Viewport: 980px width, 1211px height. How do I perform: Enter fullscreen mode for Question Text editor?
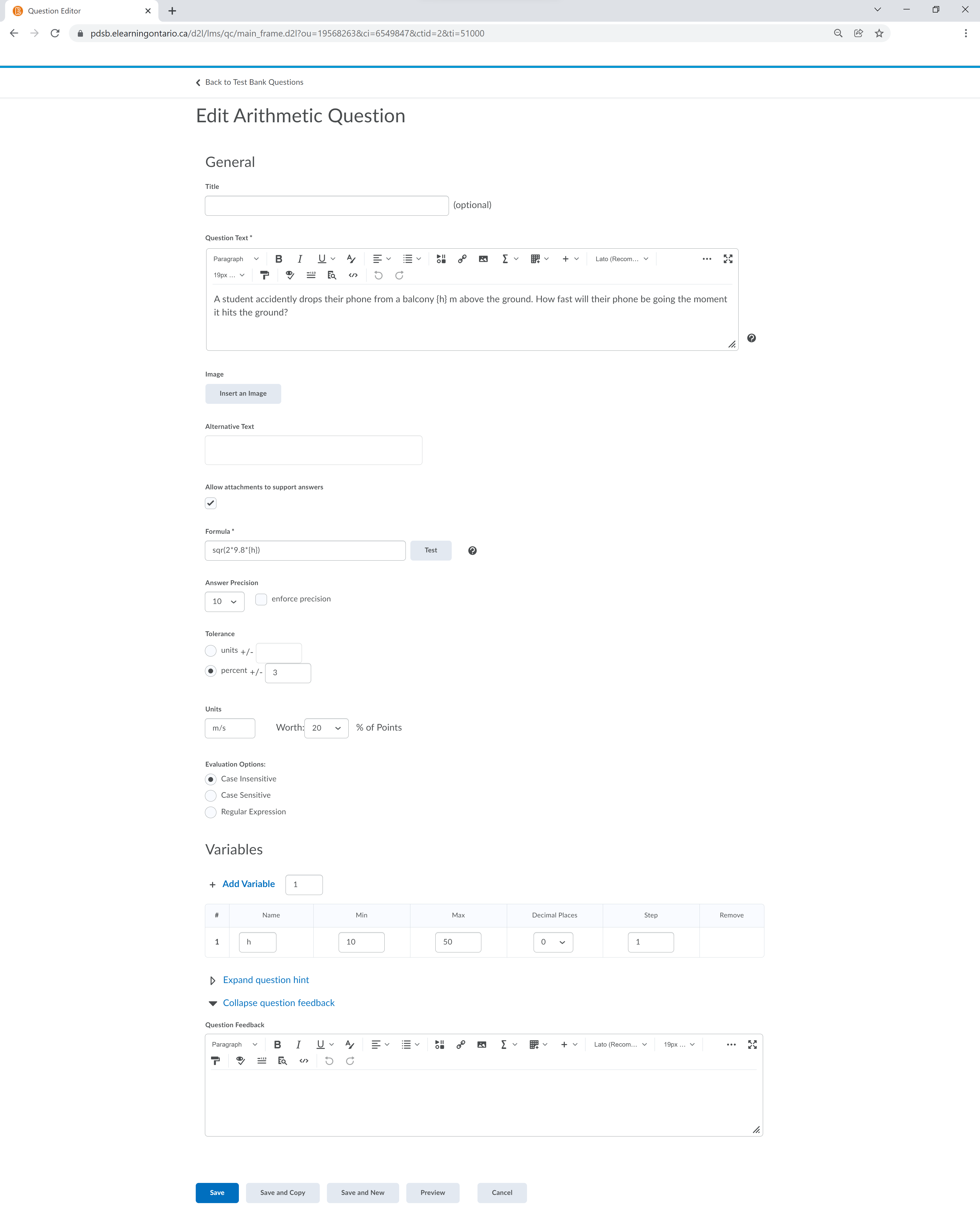pos(728,259)
